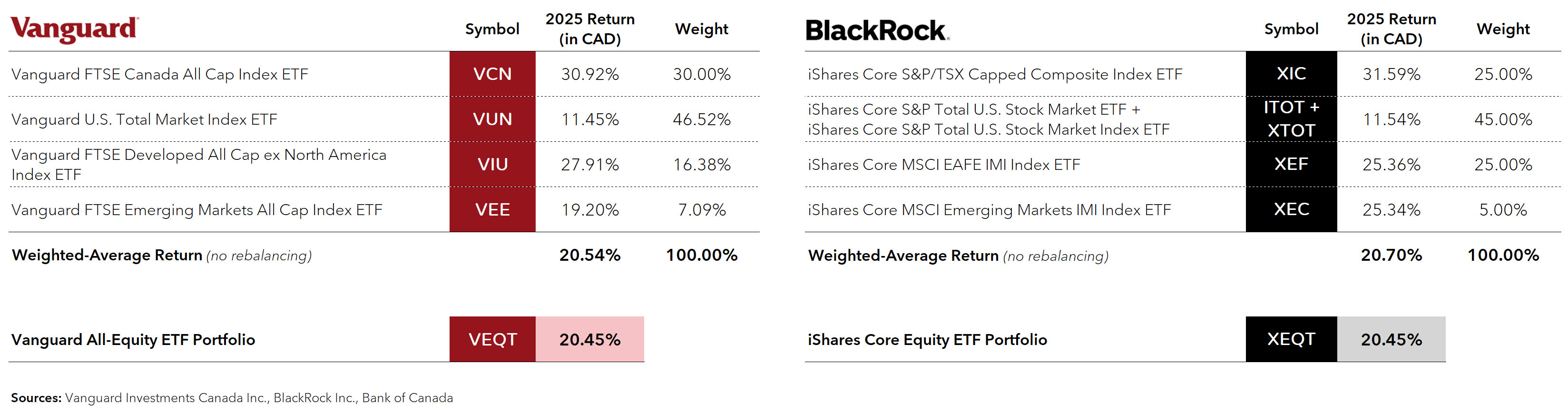This screenshot has height=414, width=1568.
Task: Click the Sources footnote text
Action: point(231,397)
